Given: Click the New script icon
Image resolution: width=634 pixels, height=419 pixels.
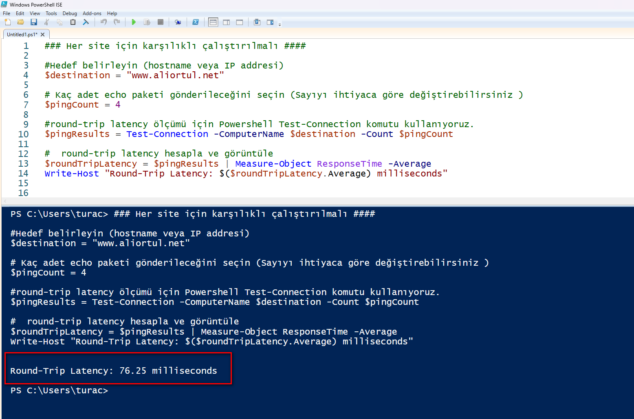Looking at the screenshot, I should coord(7,22).
